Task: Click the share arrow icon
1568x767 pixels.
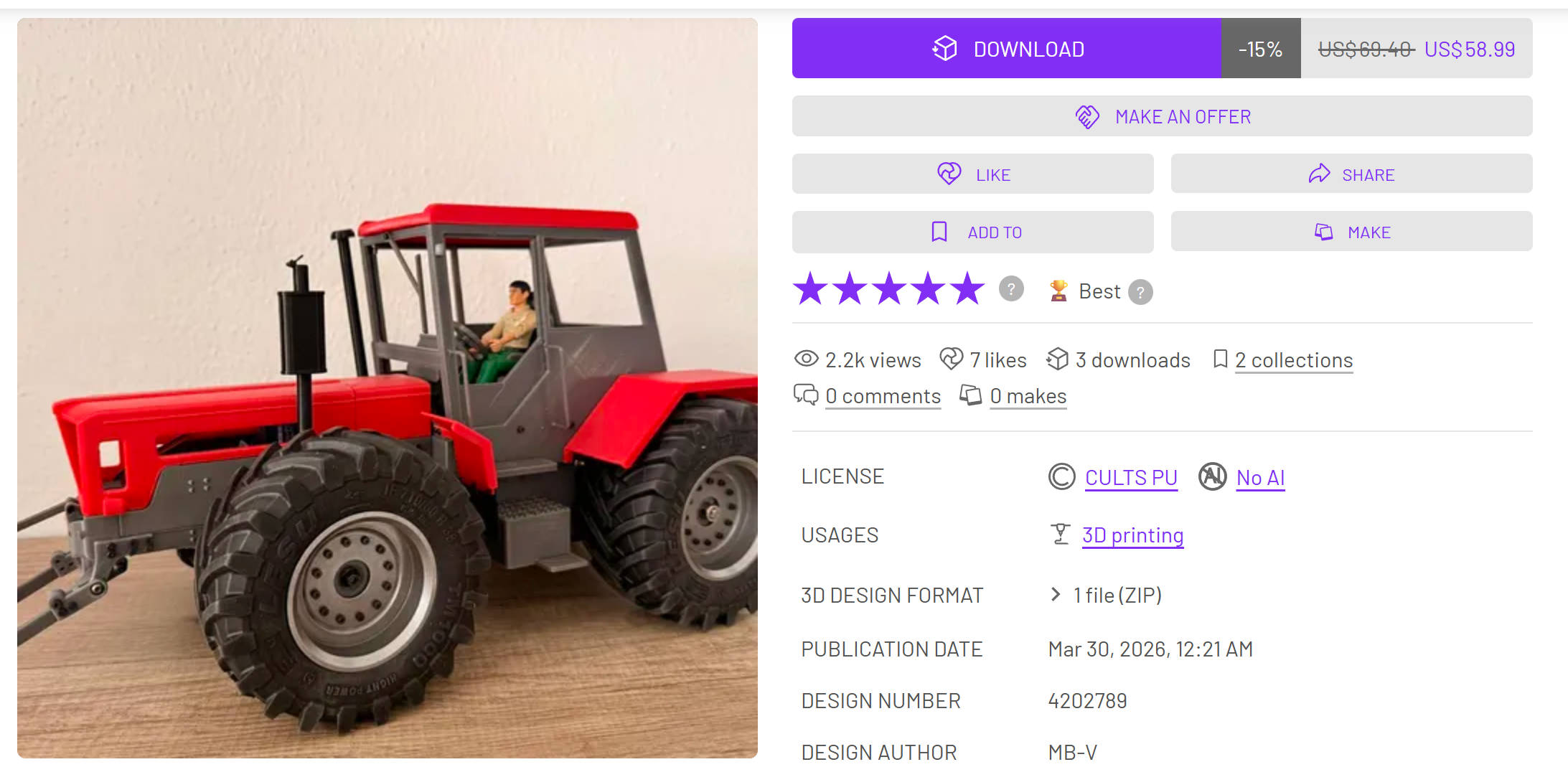Action: (1319, 174)
